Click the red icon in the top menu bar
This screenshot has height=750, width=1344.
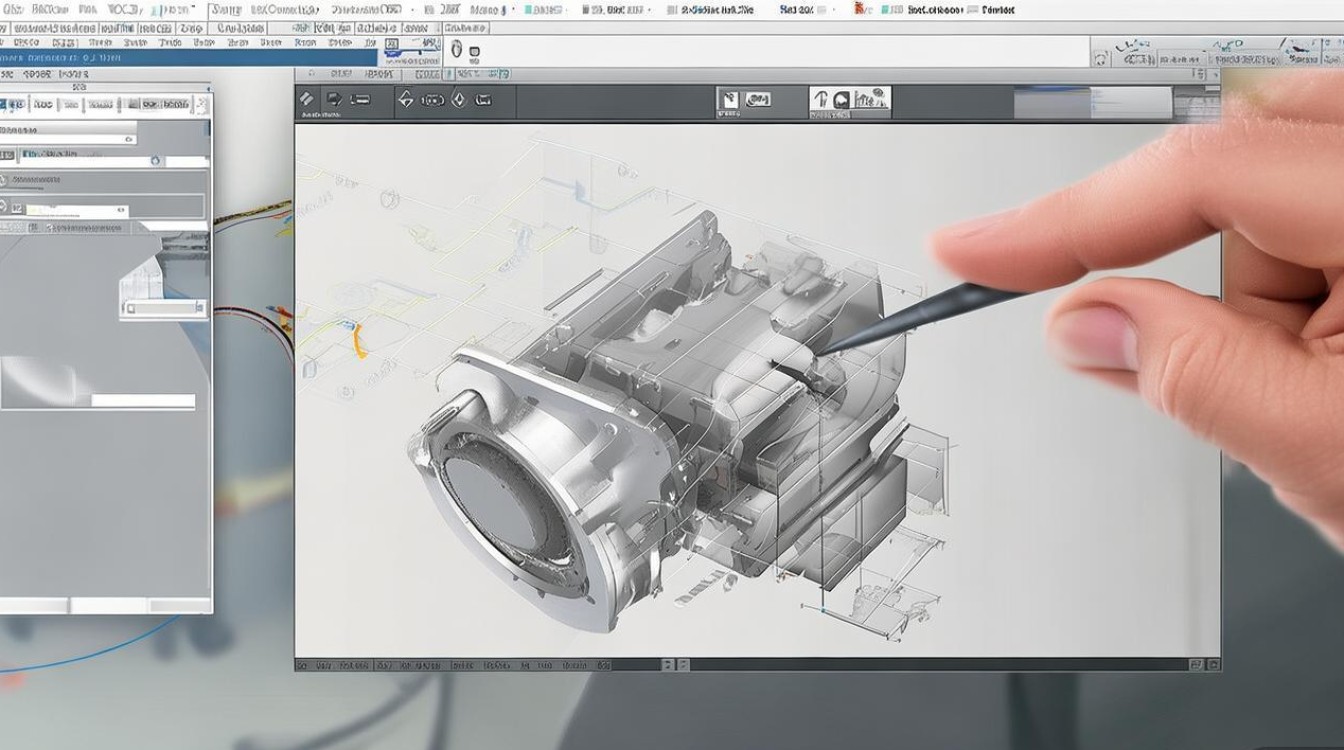859,9
